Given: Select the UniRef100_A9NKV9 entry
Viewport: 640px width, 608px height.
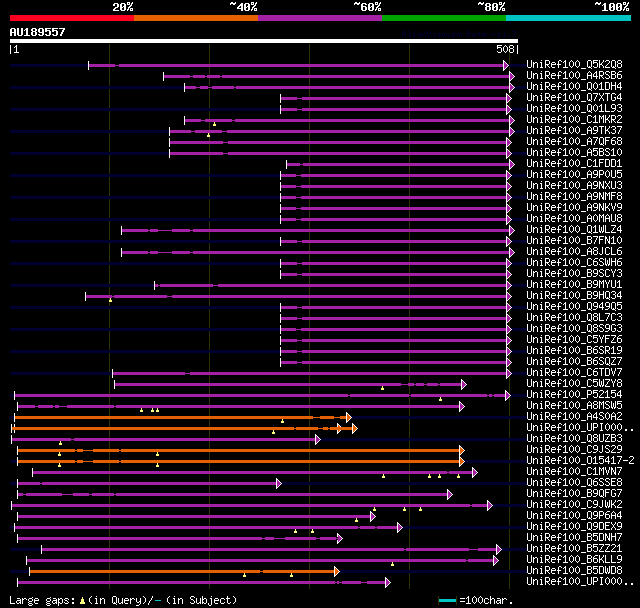Looking at the screenshot, I should (574, 208).
